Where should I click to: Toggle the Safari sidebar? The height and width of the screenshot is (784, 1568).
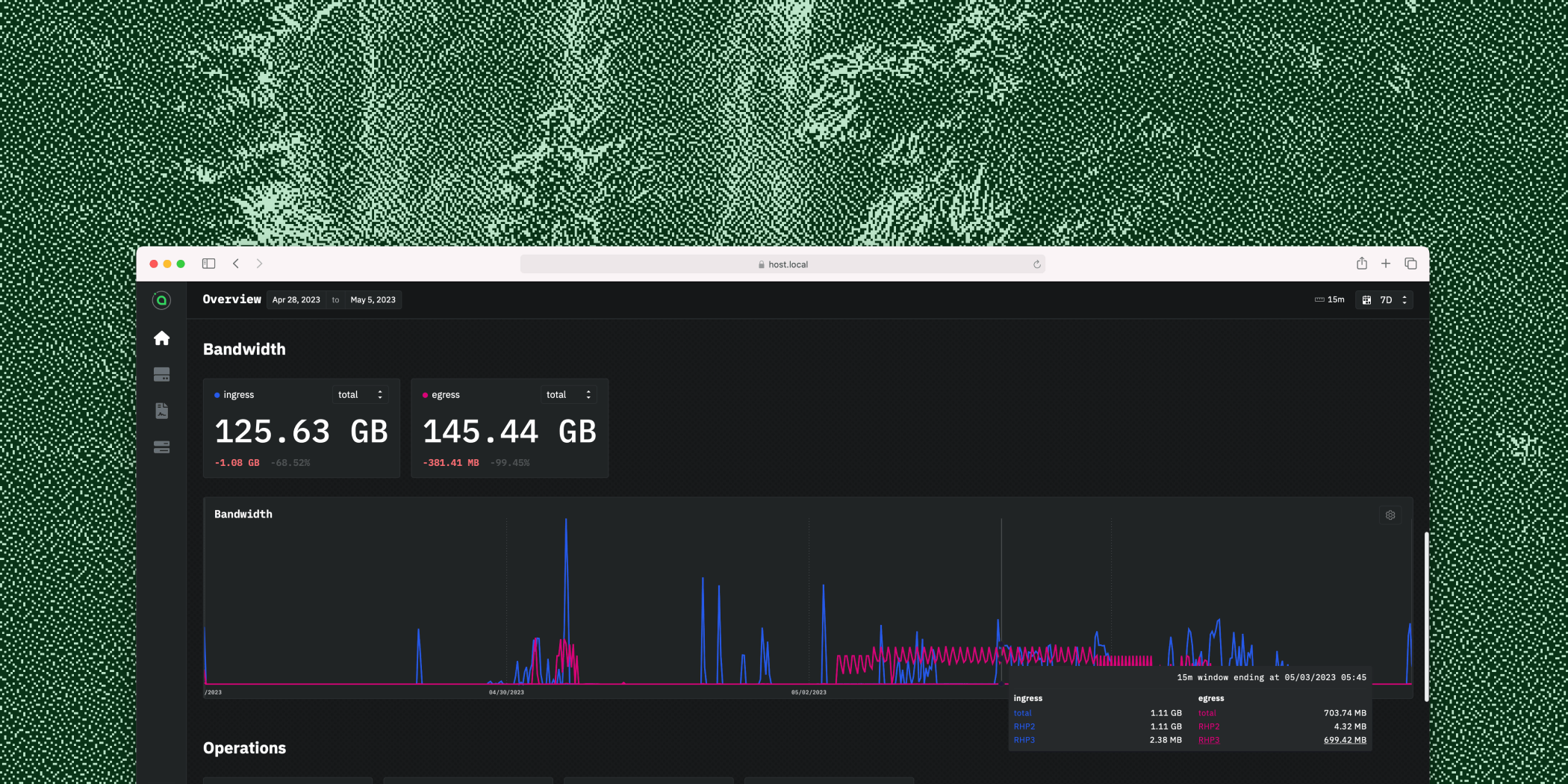[208, 264]
